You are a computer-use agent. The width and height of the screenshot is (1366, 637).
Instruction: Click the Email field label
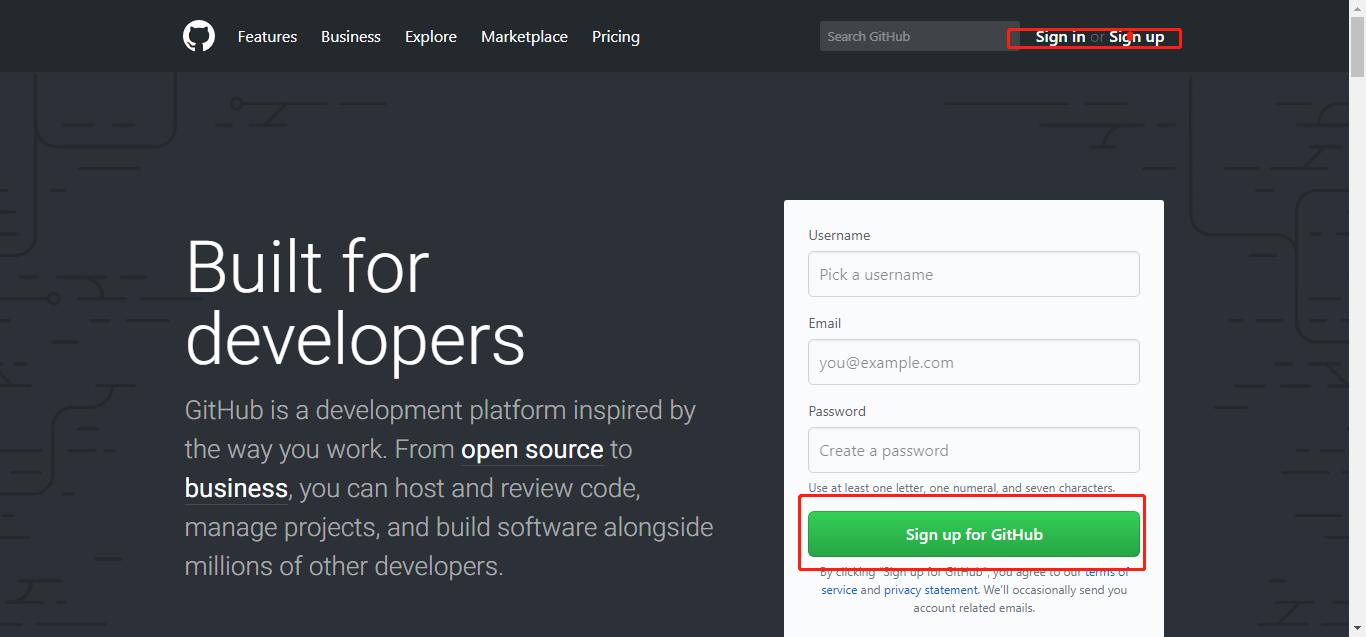pyautogui.click(x=825, y=323)
